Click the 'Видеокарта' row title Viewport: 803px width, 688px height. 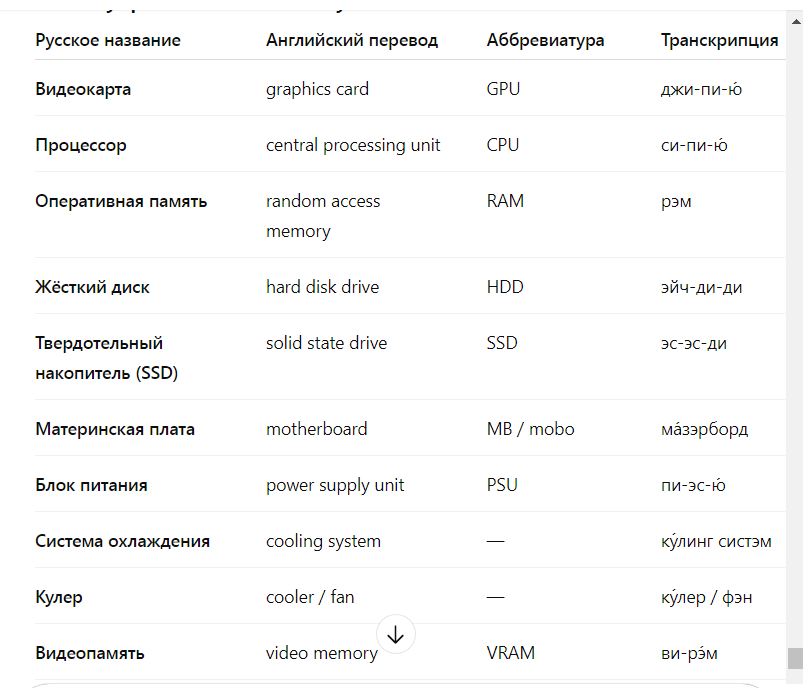pyautogui.click(x=83, y=89)
